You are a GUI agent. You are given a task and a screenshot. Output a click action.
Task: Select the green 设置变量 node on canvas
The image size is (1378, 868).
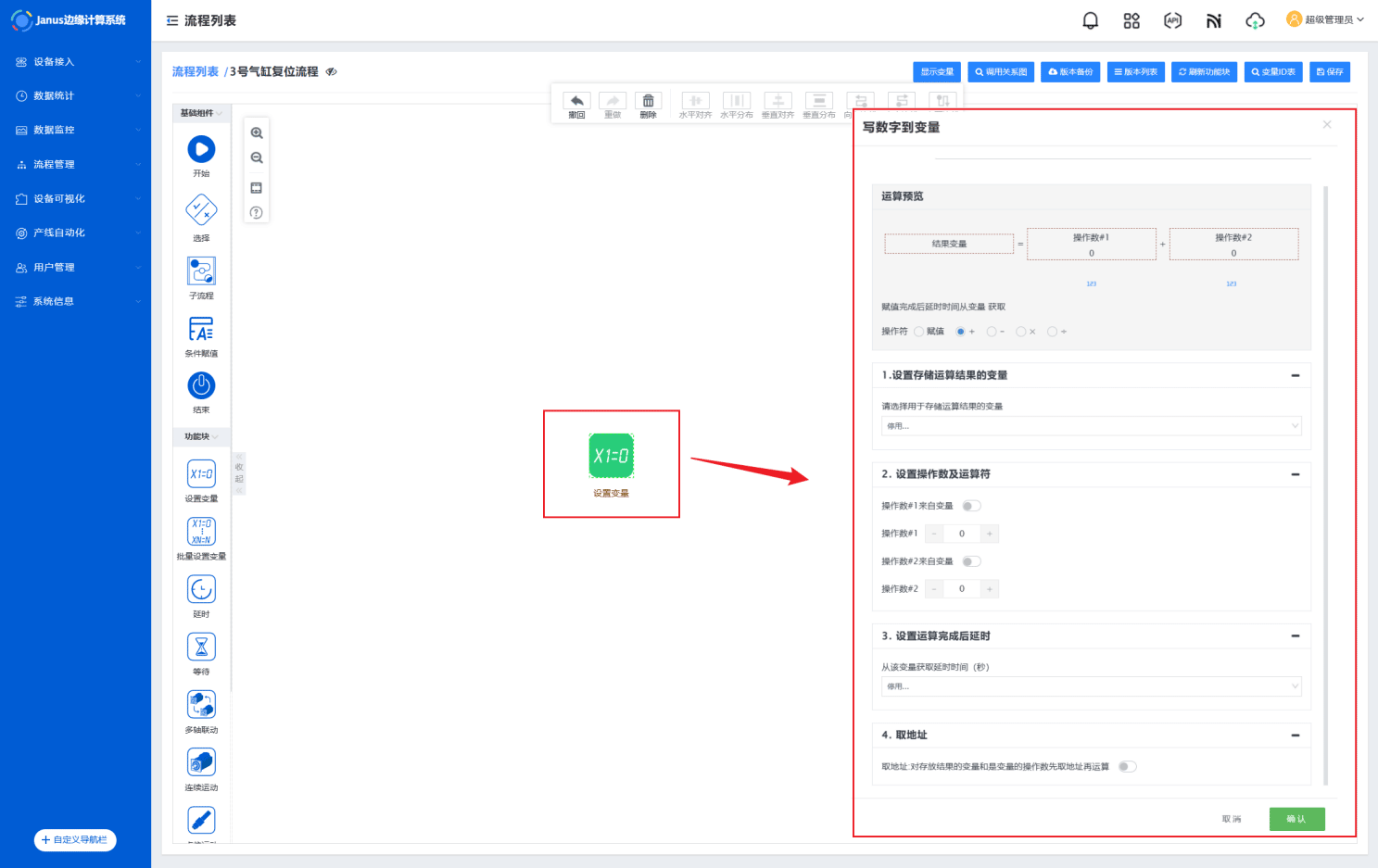611,456
